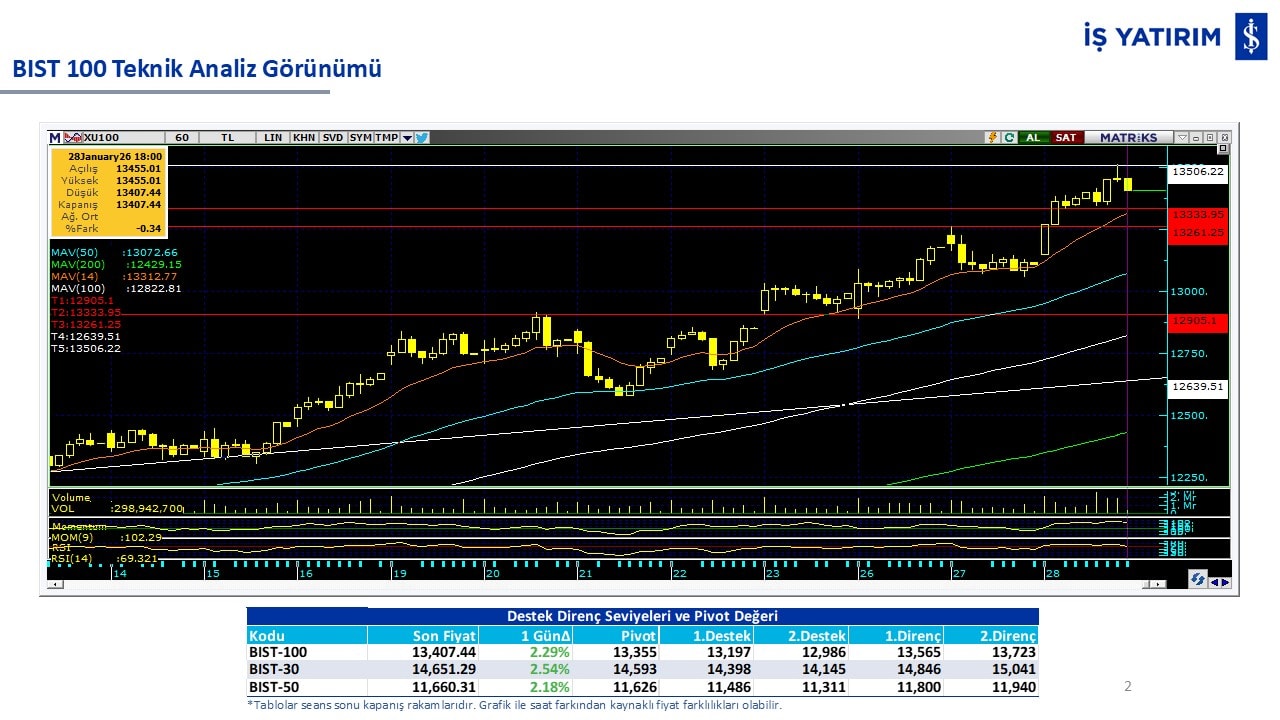Open the chart symbol icon beside XU100
This screenshot has height=720, width=1280.
click(73, 138)
